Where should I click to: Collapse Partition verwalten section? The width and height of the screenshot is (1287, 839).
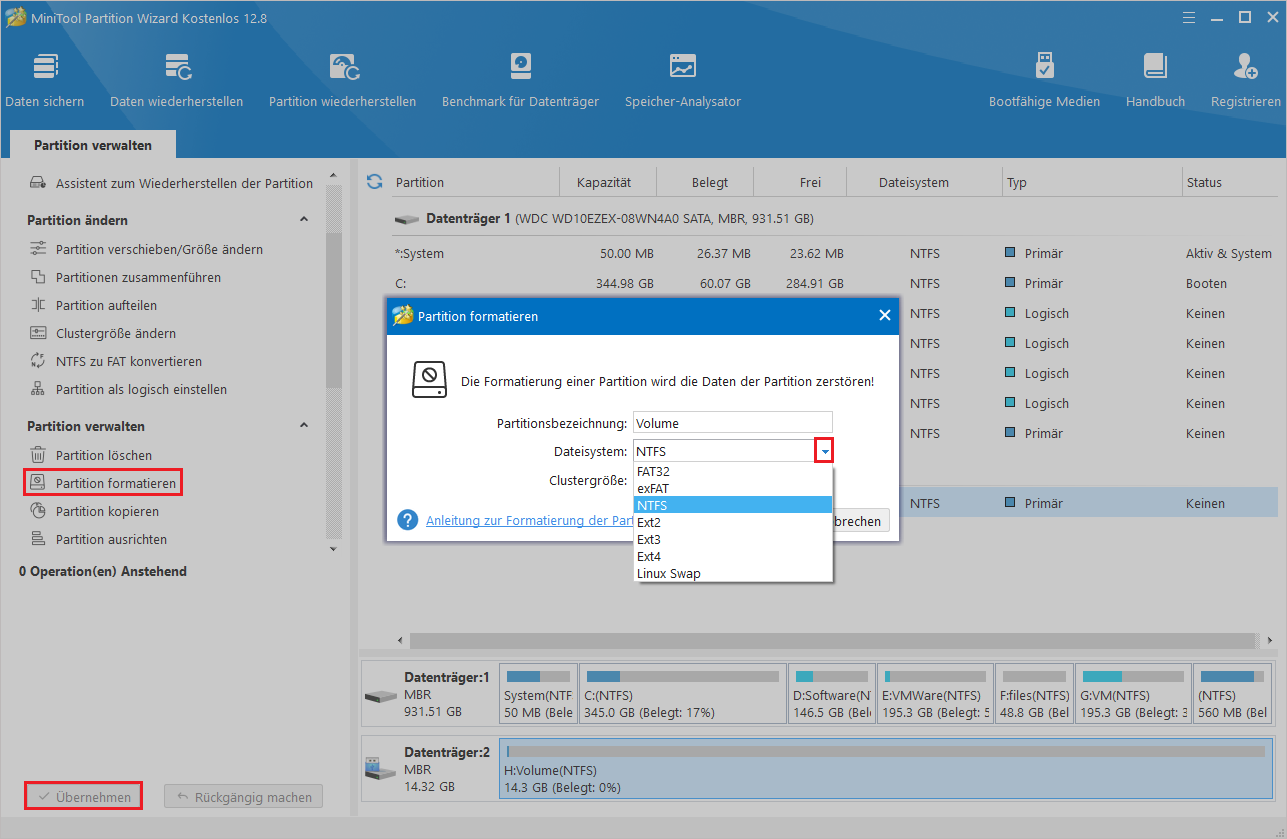pos(304,426)
